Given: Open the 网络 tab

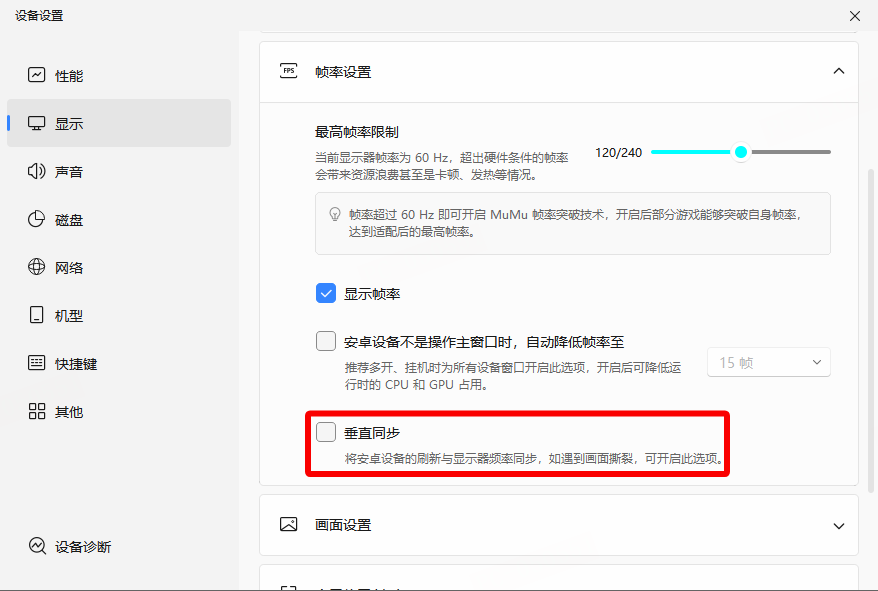Looking at the screenshot, I should pyautogui.click(x=119, y=267).
